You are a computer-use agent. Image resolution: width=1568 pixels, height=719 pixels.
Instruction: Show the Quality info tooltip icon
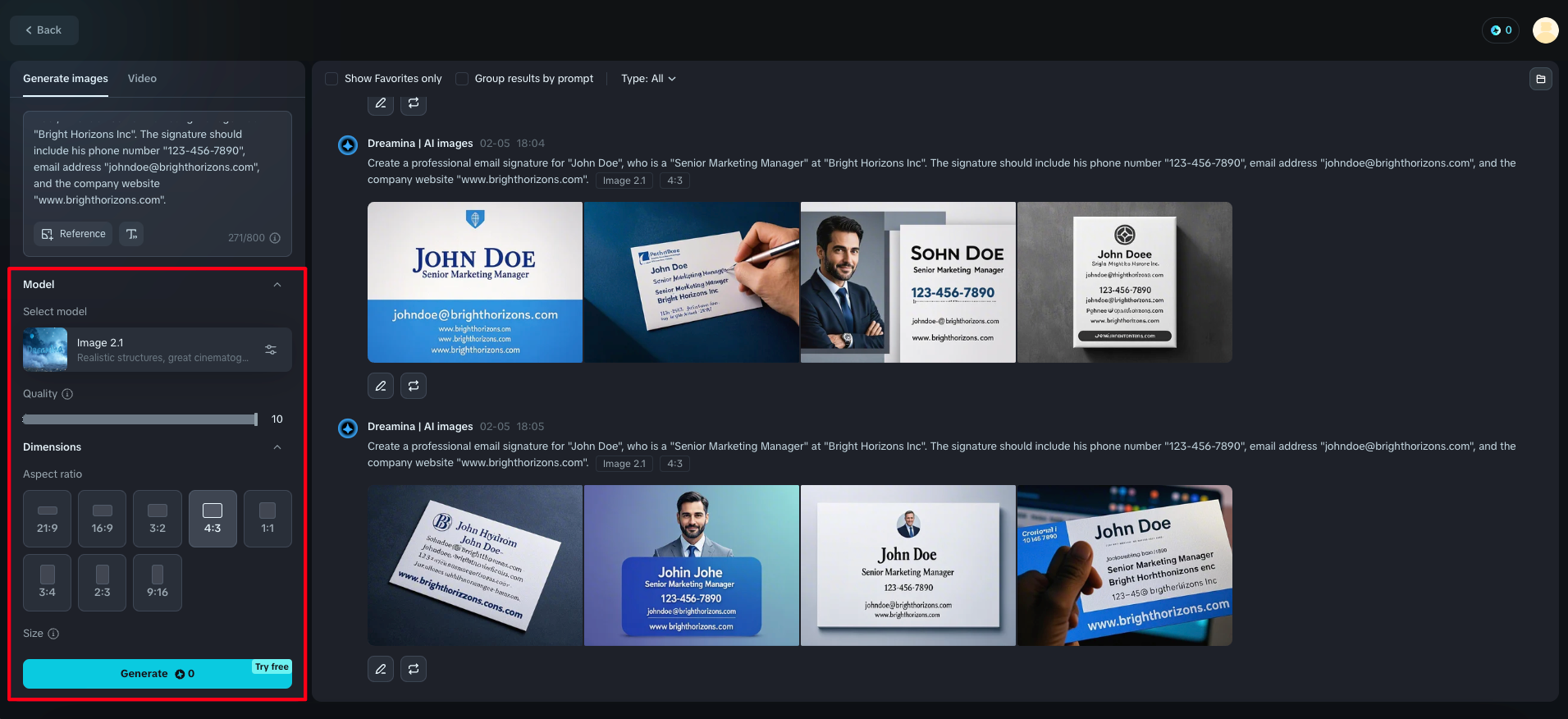tap(67, 394)
